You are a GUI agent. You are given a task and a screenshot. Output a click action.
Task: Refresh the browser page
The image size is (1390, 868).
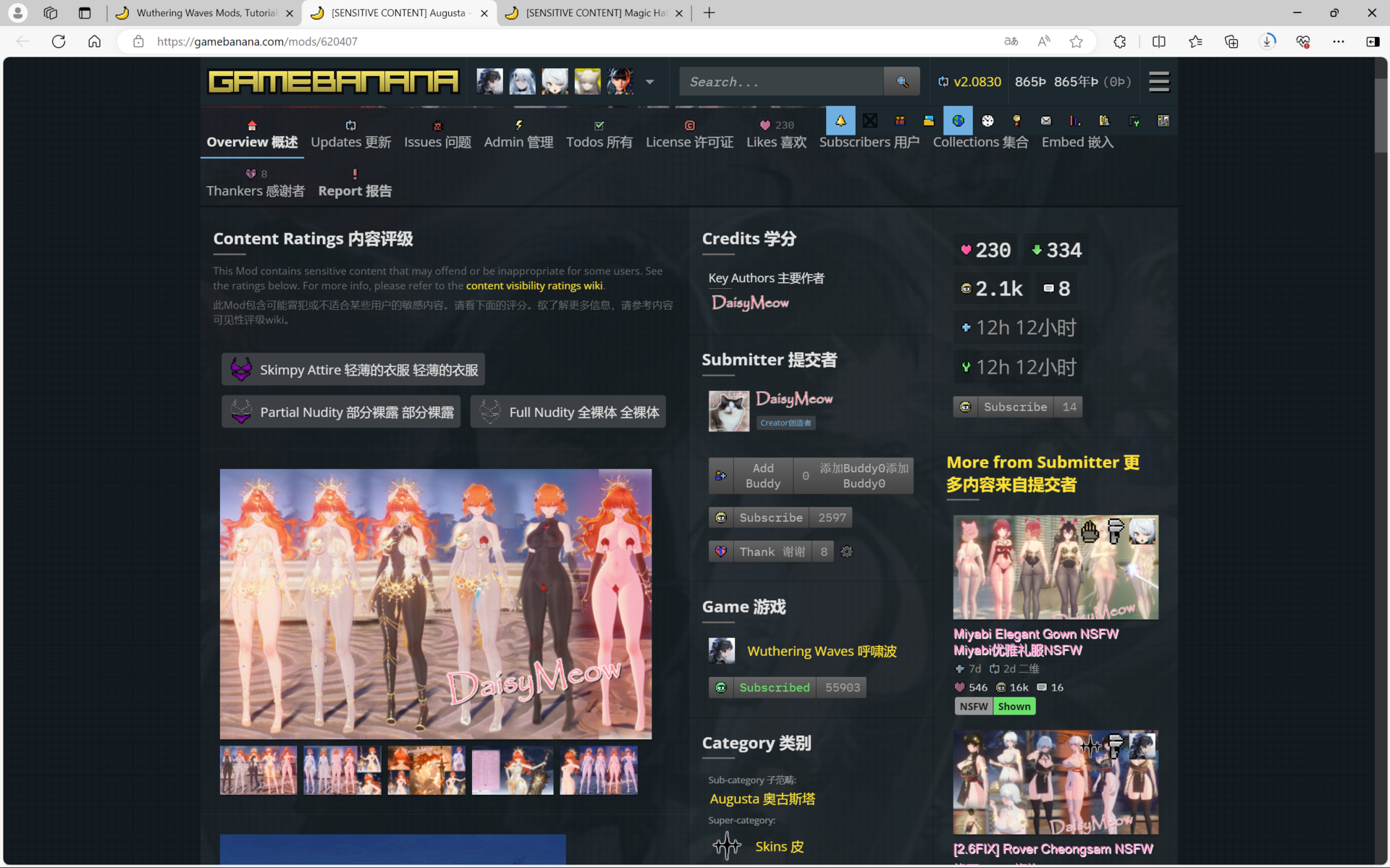[x=59, y=41]
